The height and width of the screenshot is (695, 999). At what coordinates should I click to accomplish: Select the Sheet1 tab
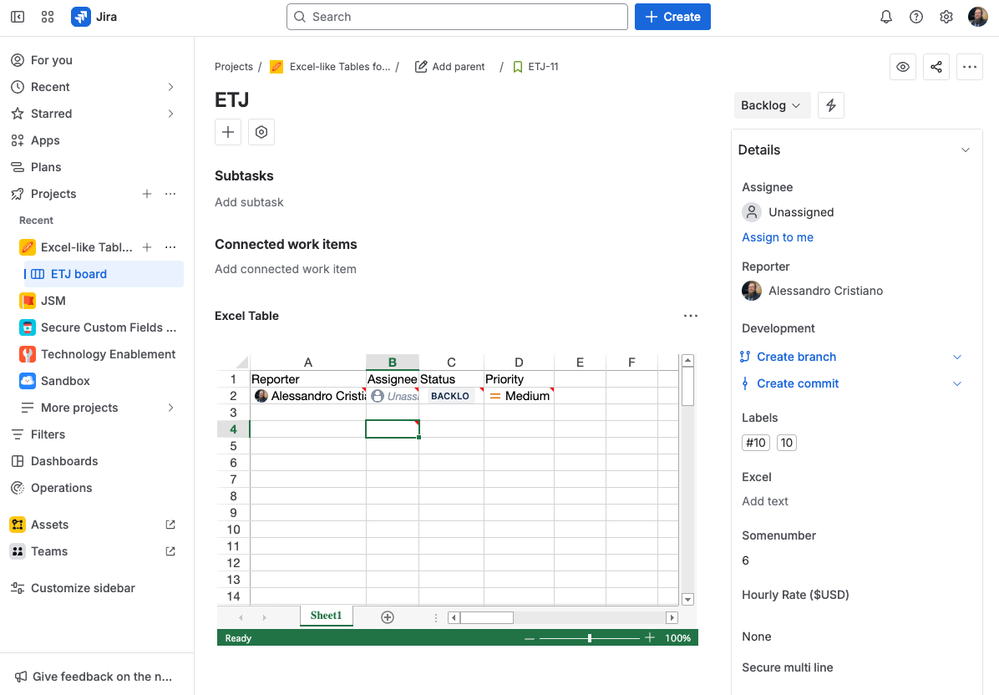click(x=326, y=616)
